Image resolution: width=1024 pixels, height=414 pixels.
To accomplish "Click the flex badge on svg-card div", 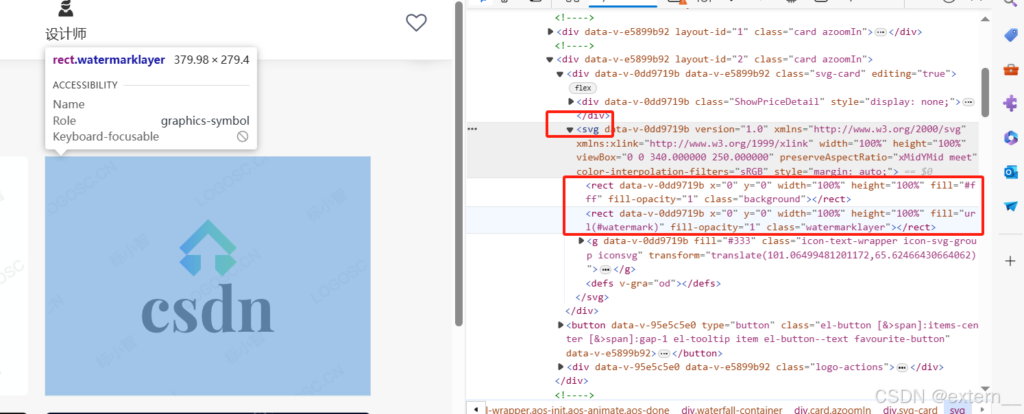I will [x=582, y=88].
